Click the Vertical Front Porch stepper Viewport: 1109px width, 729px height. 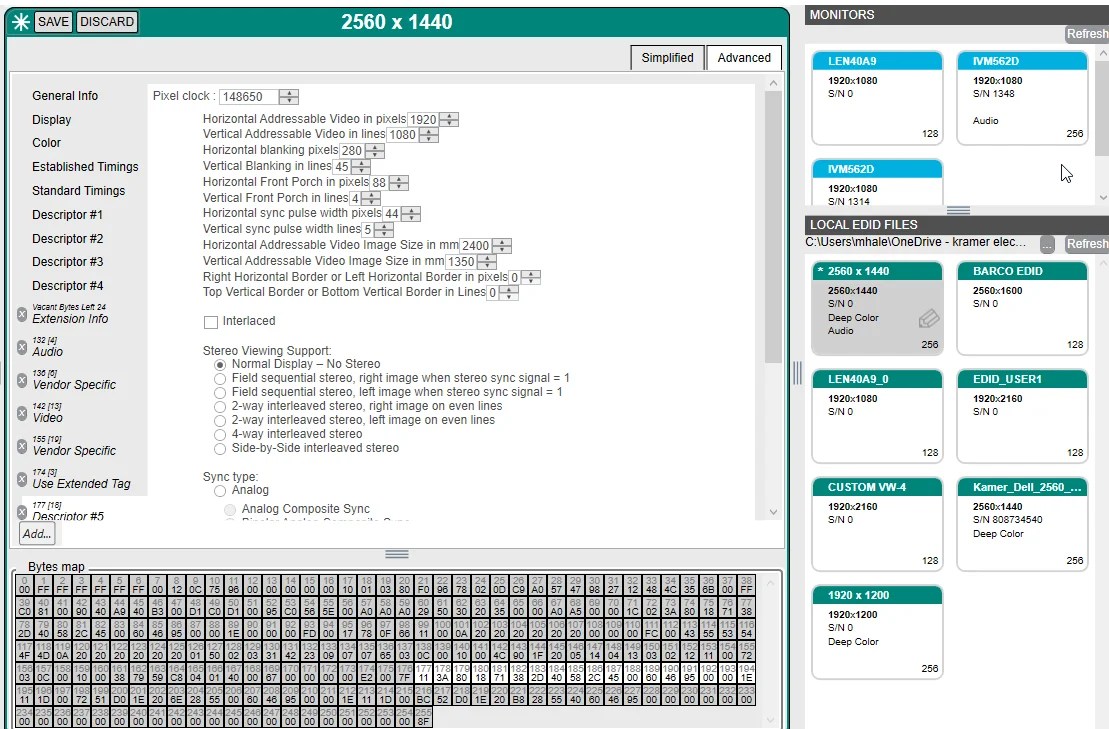click(x=371, y=199)
